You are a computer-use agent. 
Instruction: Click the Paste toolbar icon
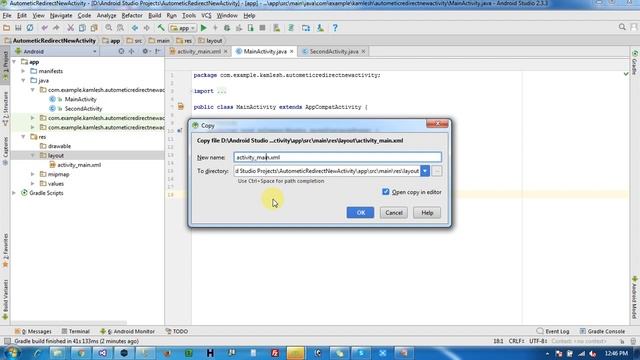click(x=94, y=28)
